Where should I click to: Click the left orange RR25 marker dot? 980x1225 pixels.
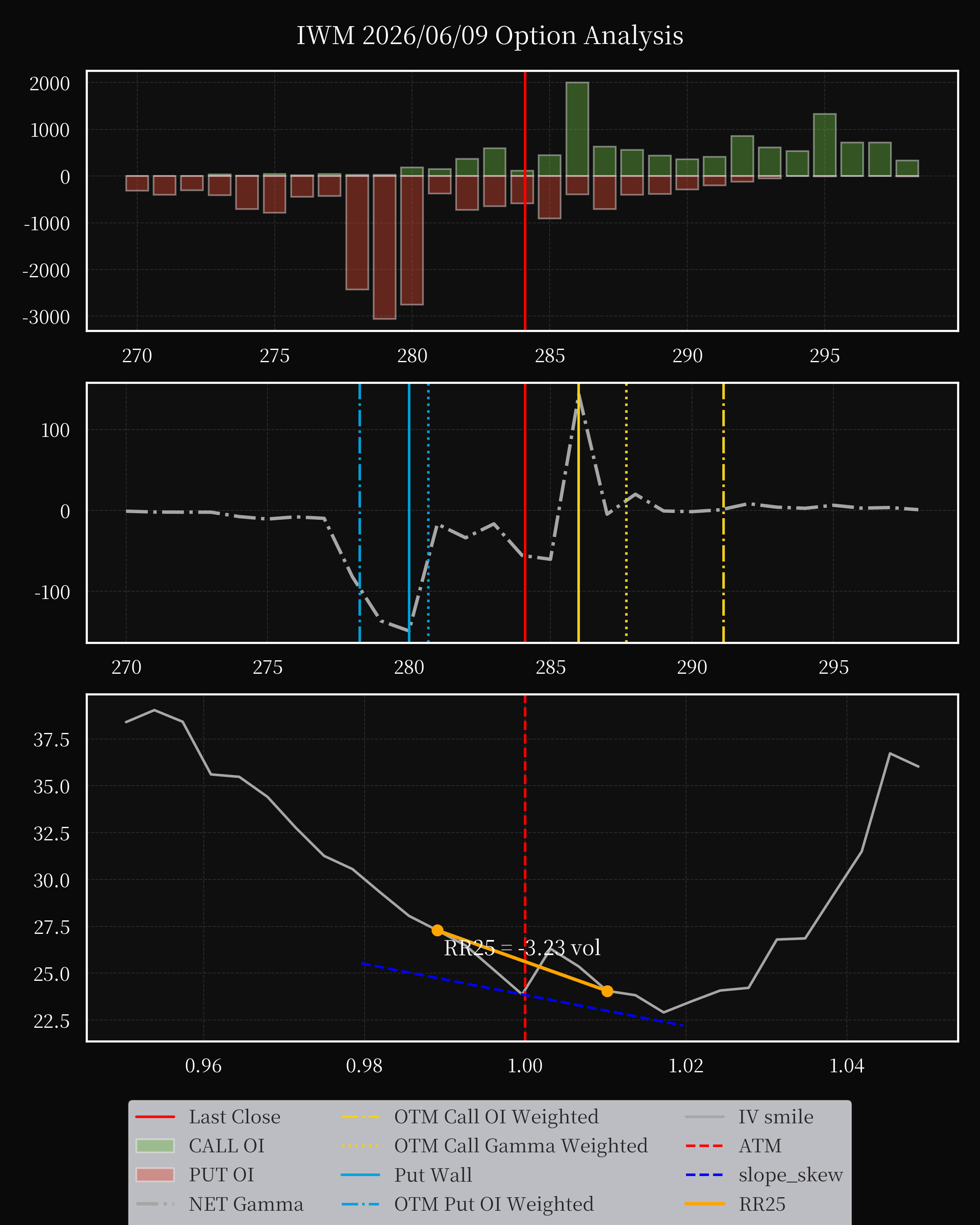437,930
